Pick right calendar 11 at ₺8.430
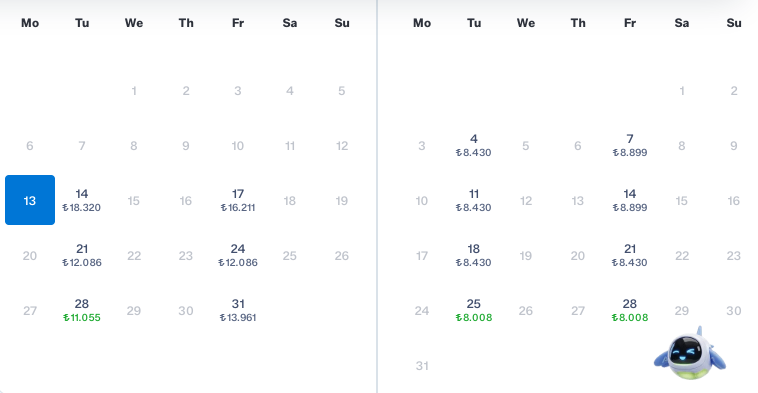Viewport: 758px width, 393px height. click(x=474, y=200)
